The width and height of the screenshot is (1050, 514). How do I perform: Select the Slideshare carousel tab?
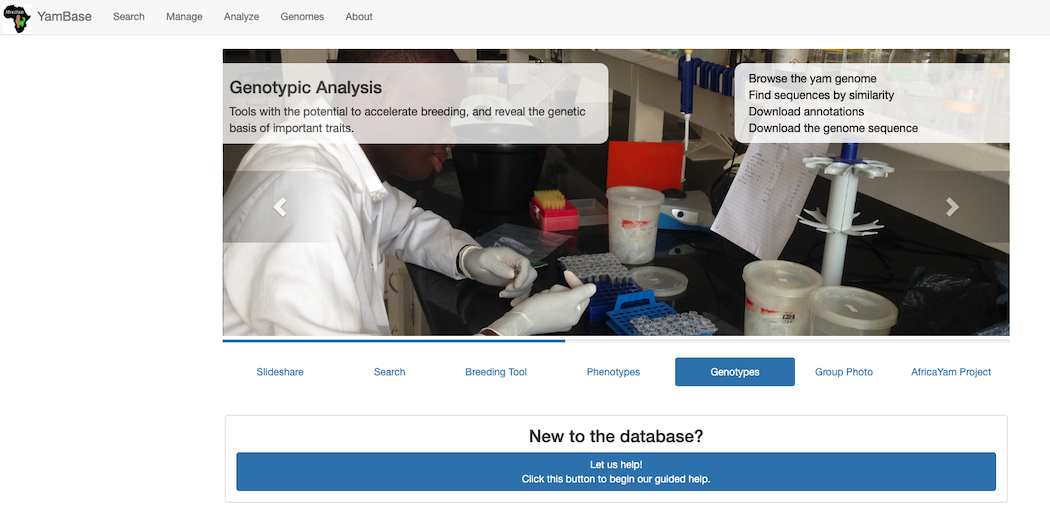click(x=280, y=372)
